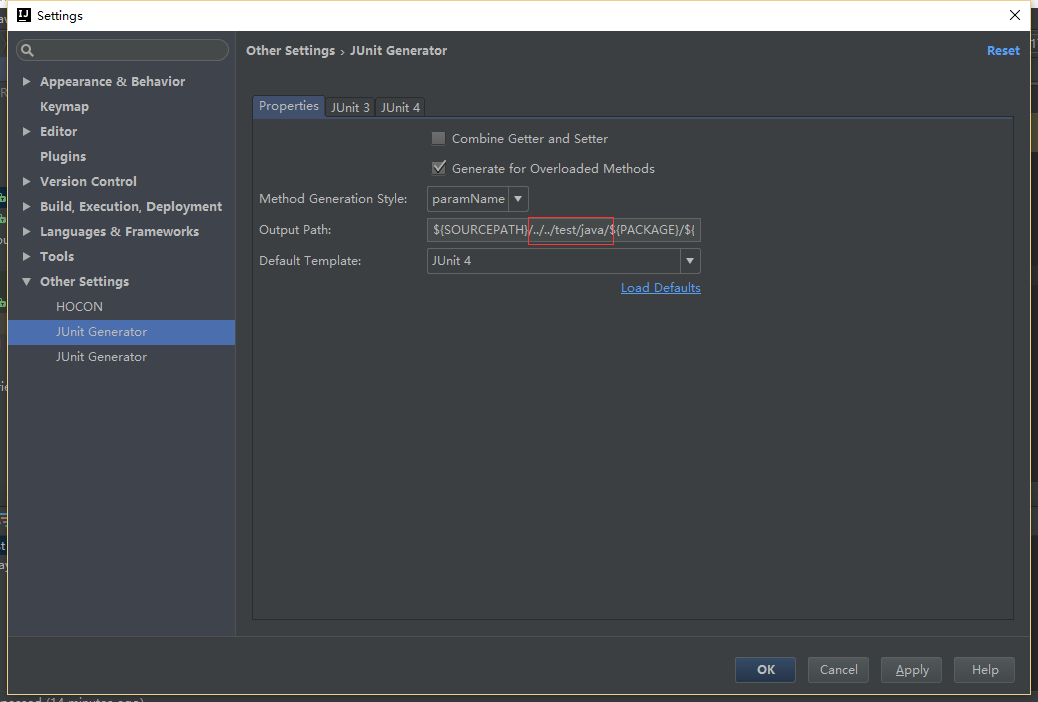
Task: Expand the Editor section
Action: (26, 131)
